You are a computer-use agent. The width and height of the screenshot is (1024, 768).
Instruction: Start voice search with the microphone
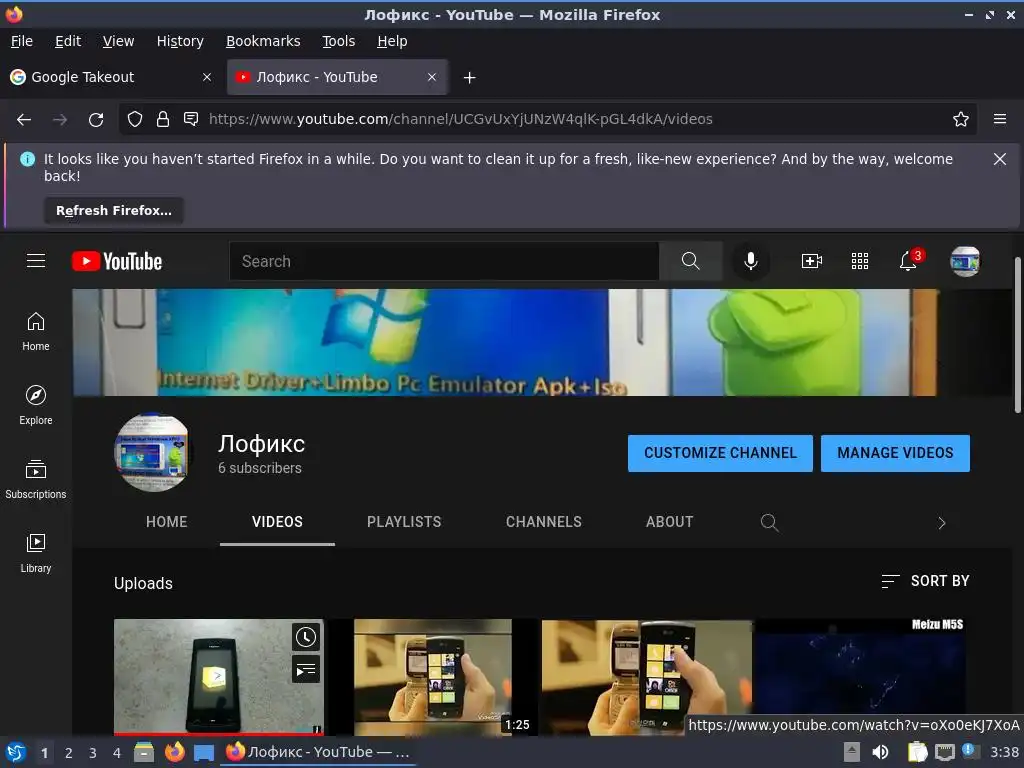tap(751, 261)
